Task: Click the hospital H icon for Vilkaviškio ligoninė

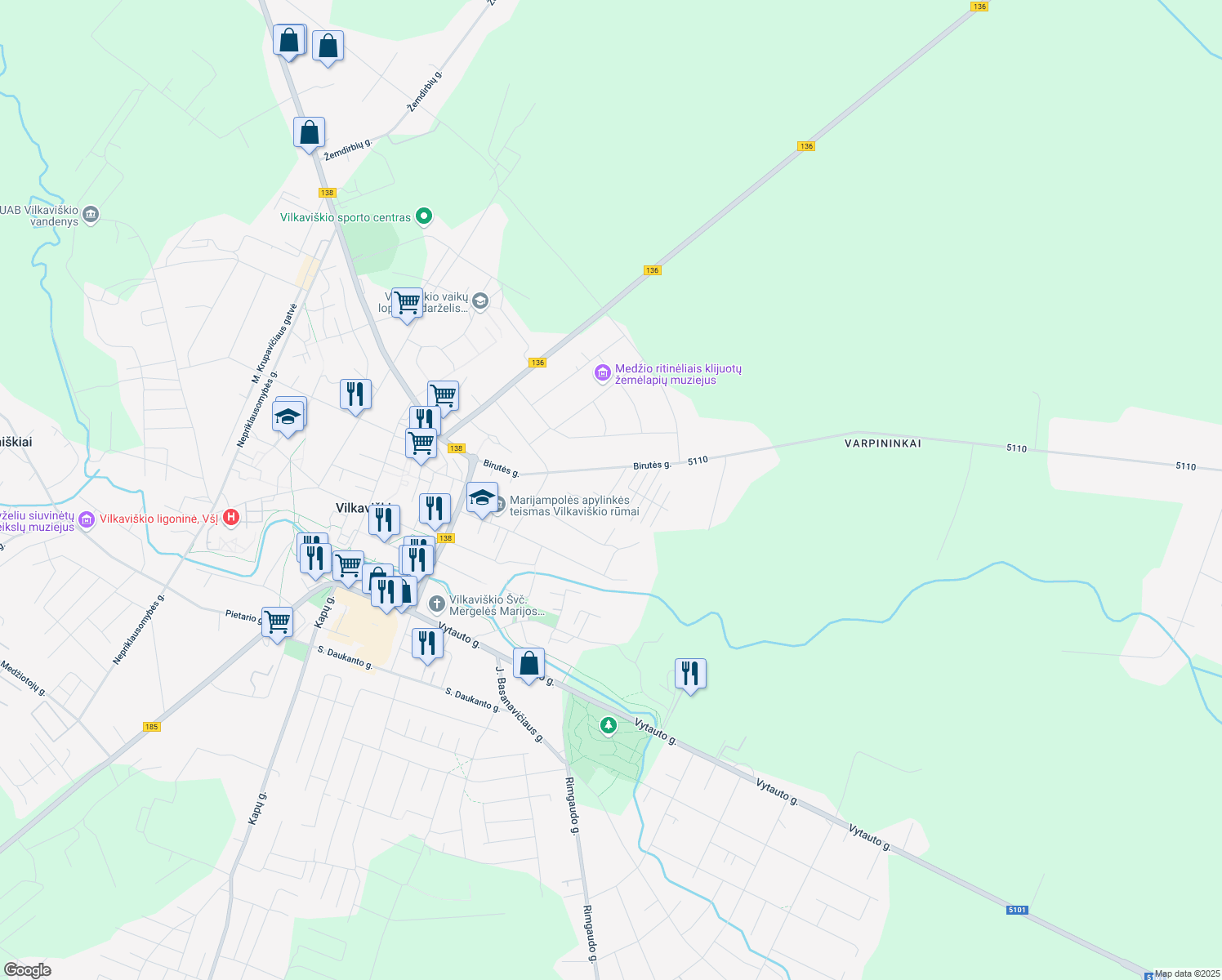Action: (230, 516)
